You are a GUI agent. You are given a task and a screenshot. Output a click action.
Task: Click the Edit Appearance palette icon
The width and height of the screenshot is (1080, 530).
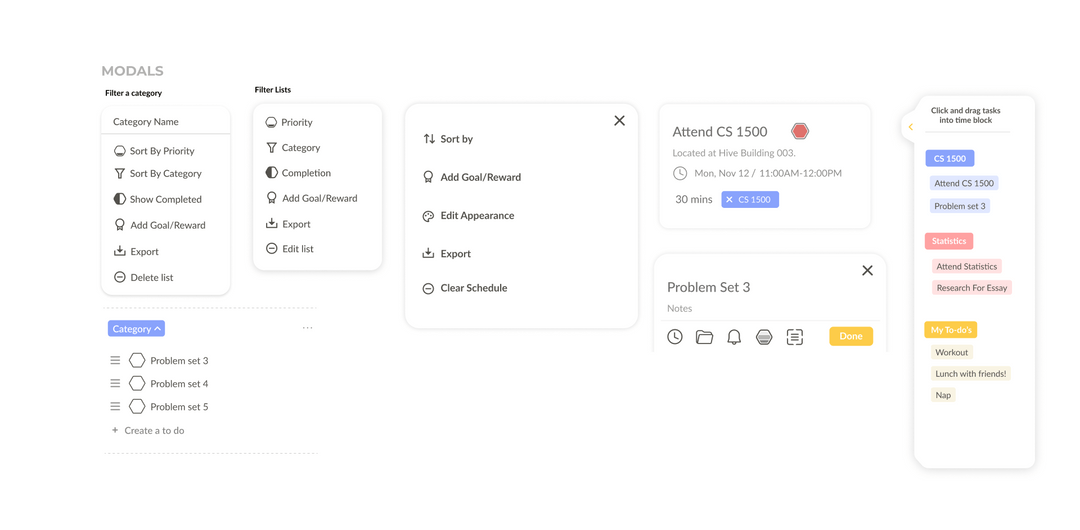(x=428, y=216)
